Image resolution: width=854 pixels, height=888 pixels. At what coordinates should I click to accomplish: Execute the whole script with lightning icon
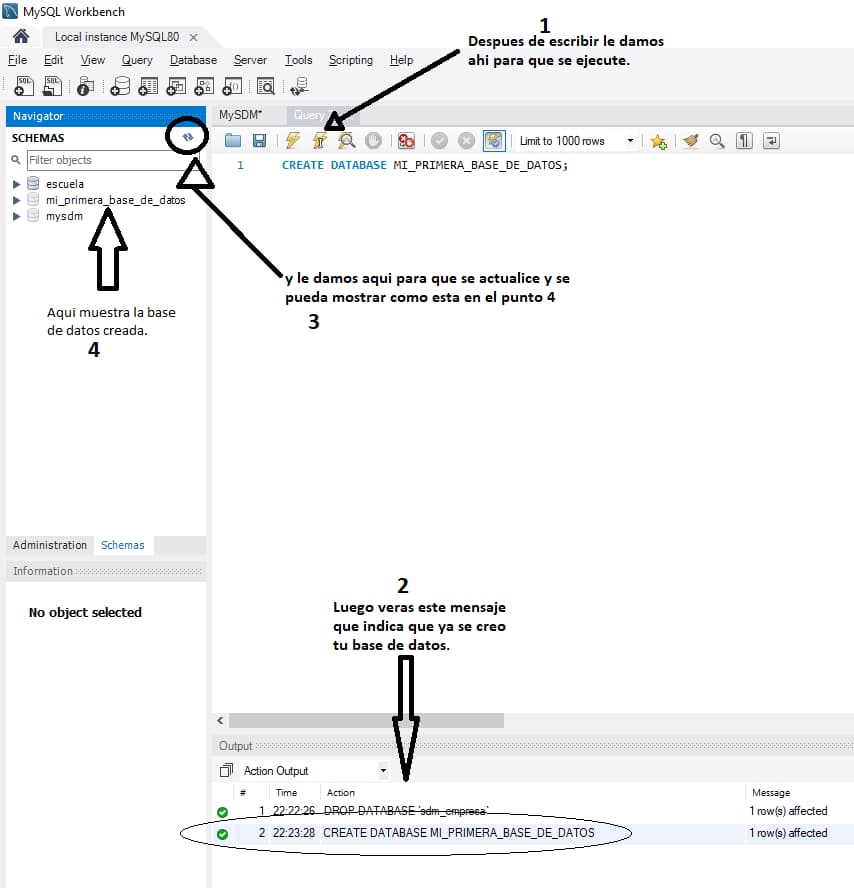pyautogui.click(x=293, y=140)
